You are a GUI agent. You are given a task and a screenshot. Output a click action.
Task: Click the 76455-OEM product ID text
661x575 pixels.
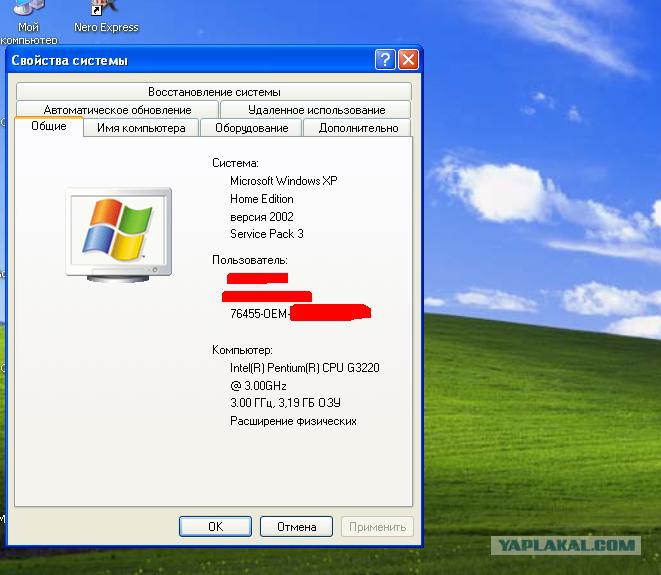click(259, 314)
